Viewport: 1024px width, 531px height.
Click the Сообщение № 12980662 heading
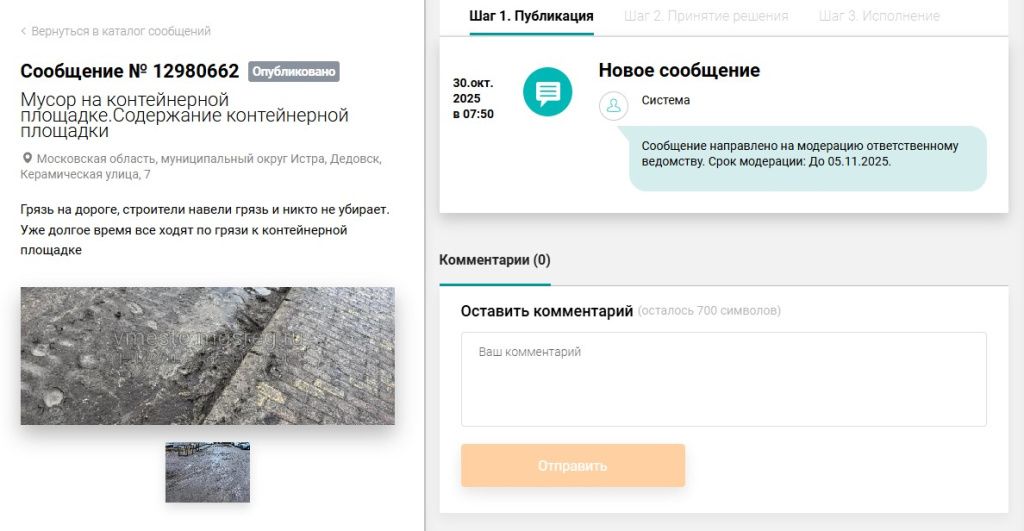pos(130,72)
